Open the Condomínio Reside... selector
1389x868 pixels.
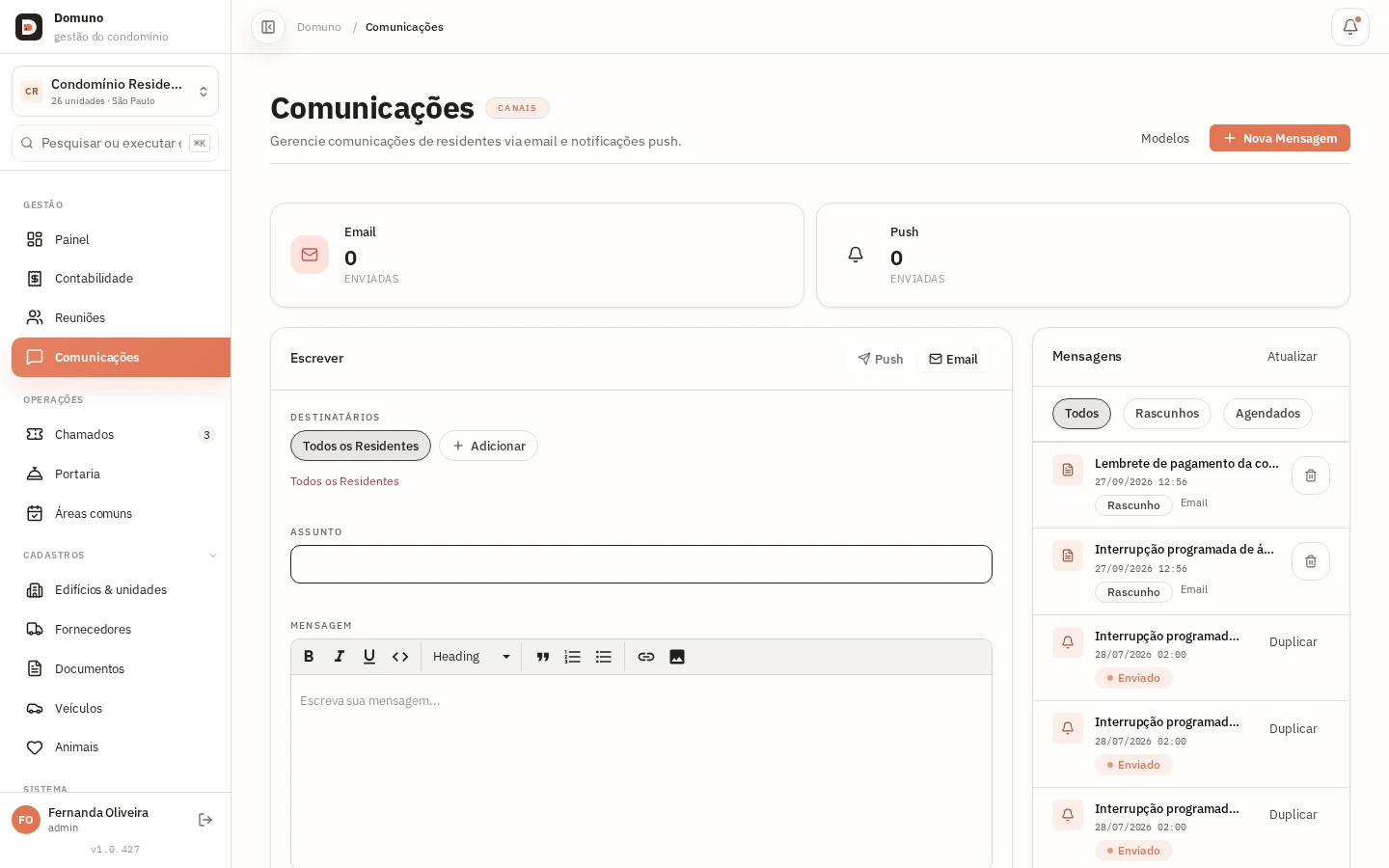pyautogui.click(x=115, y=92)
